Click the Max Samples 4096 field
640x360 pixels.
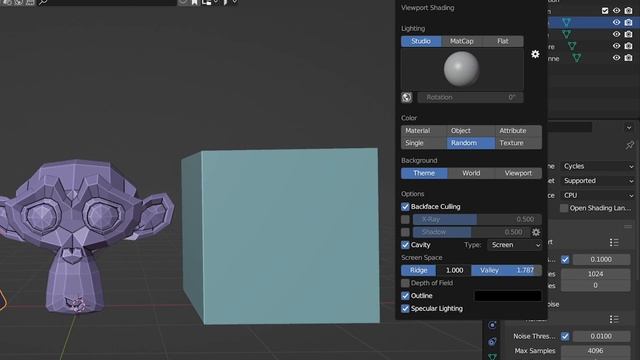596,351
